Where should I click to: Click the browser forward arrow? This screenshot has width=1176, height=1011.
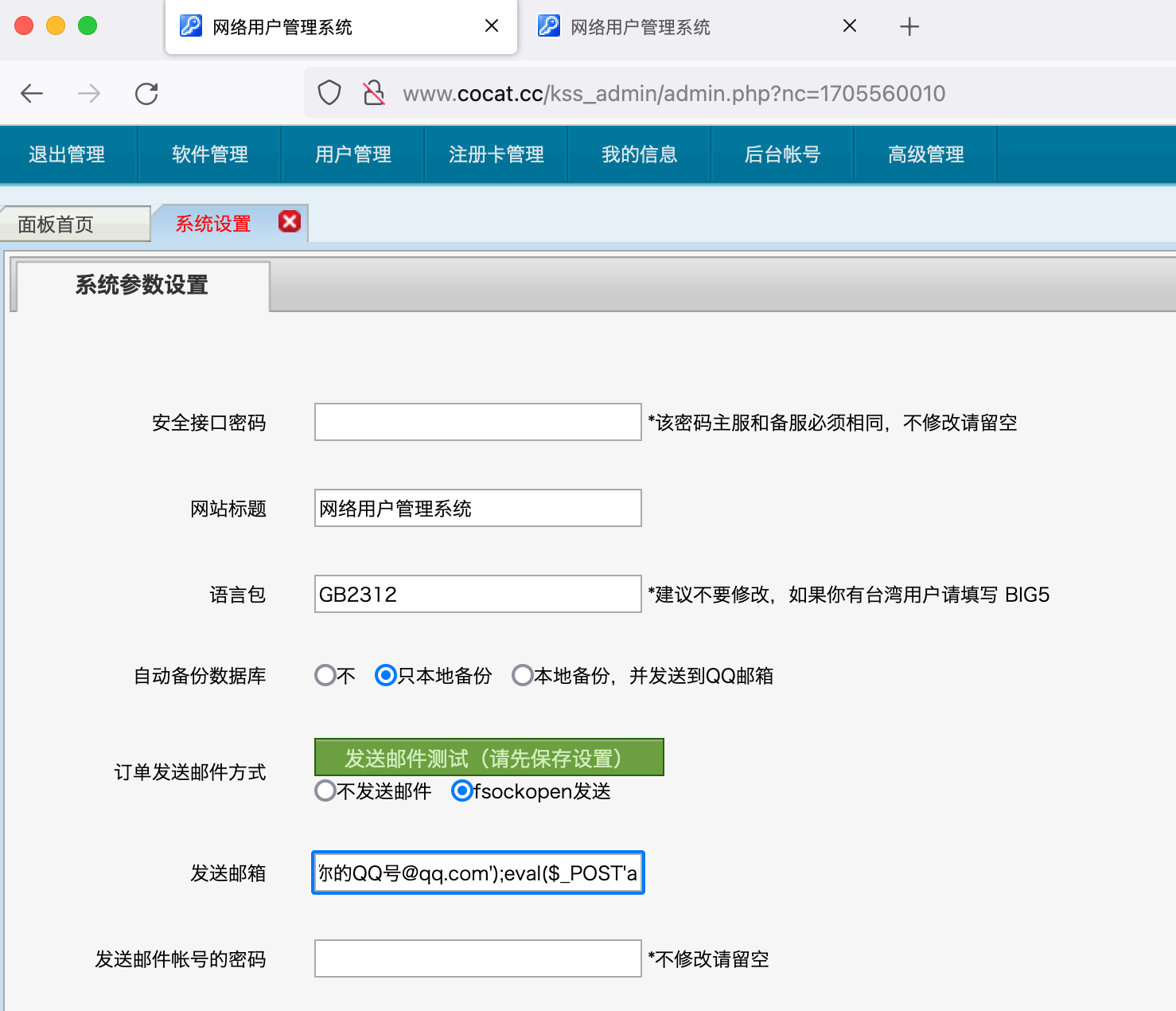point(89,94)
